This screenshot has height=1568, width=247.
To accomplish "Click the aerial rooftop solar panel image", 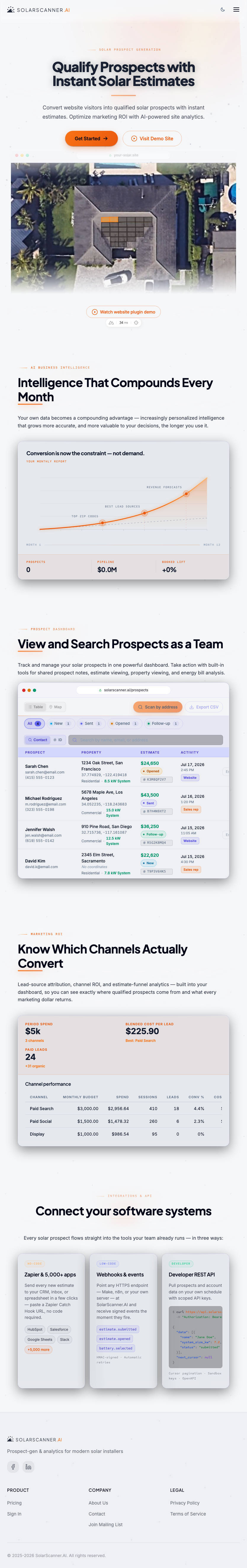I will pyautogui.click(x=123, y=228).
